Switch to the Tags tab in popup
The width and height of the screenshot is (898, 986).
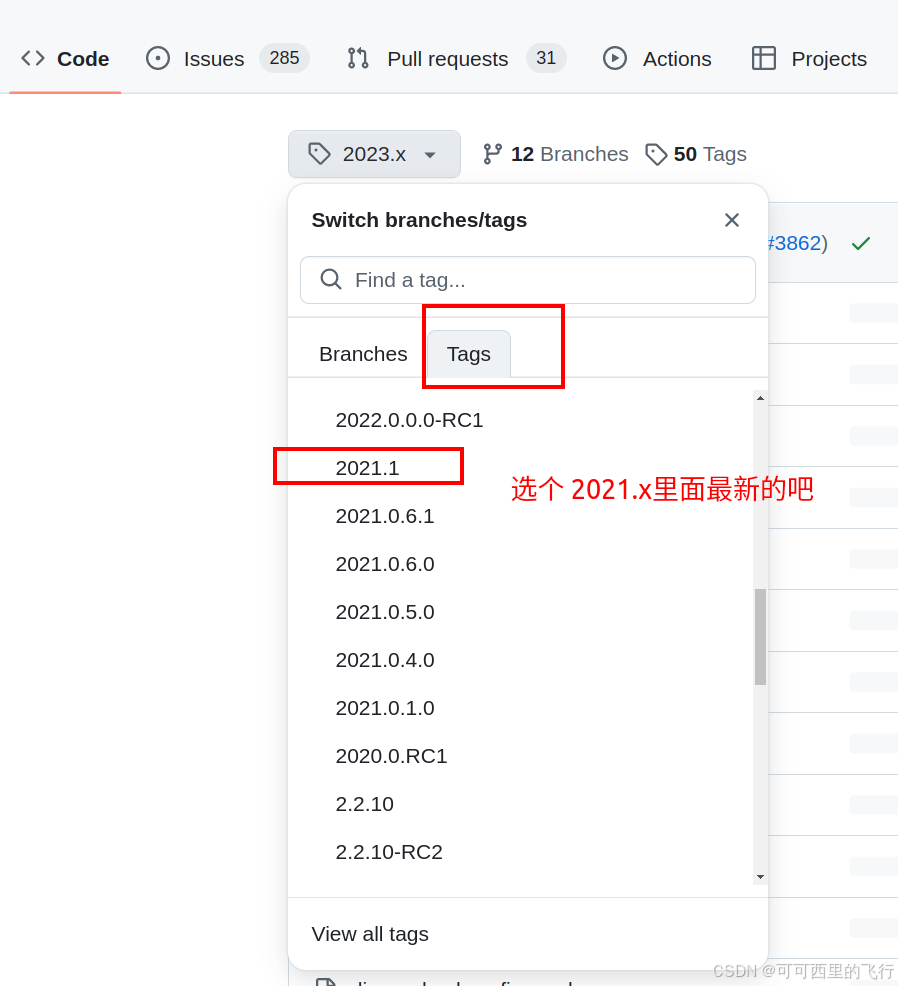468,354
